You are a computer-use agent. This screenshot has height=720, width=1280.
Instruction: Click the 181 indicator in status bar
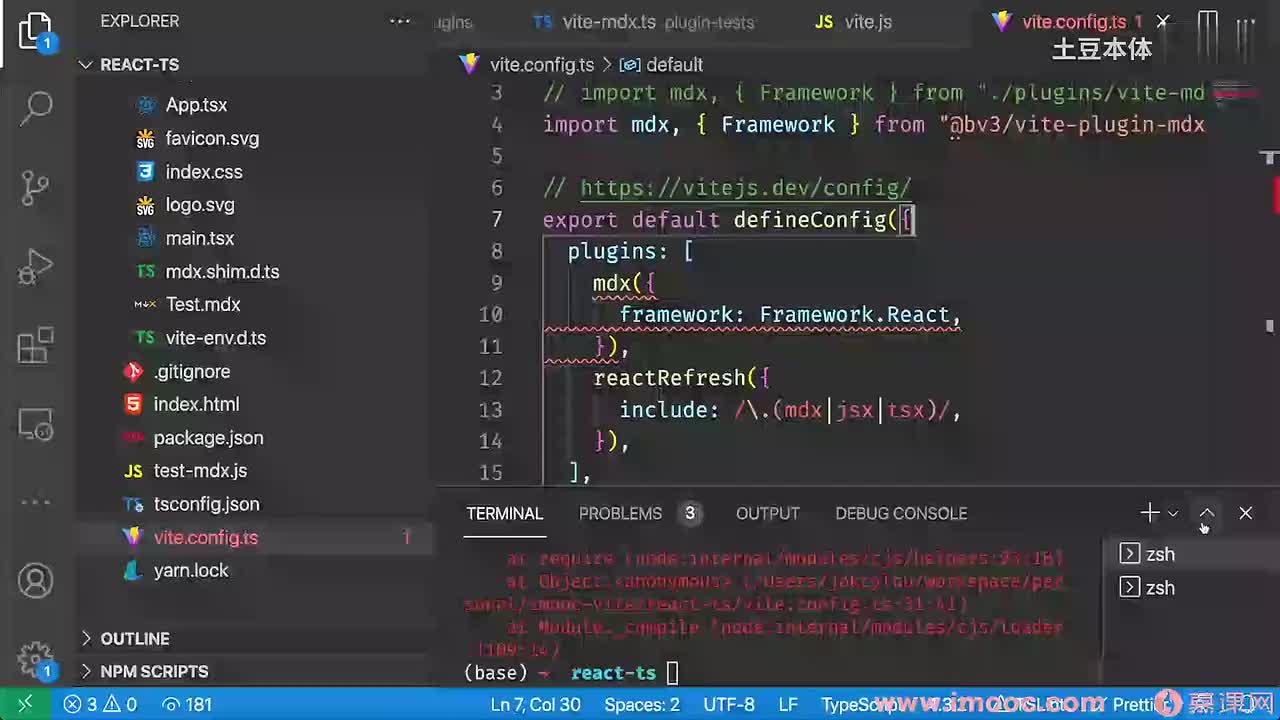(187, 704)
